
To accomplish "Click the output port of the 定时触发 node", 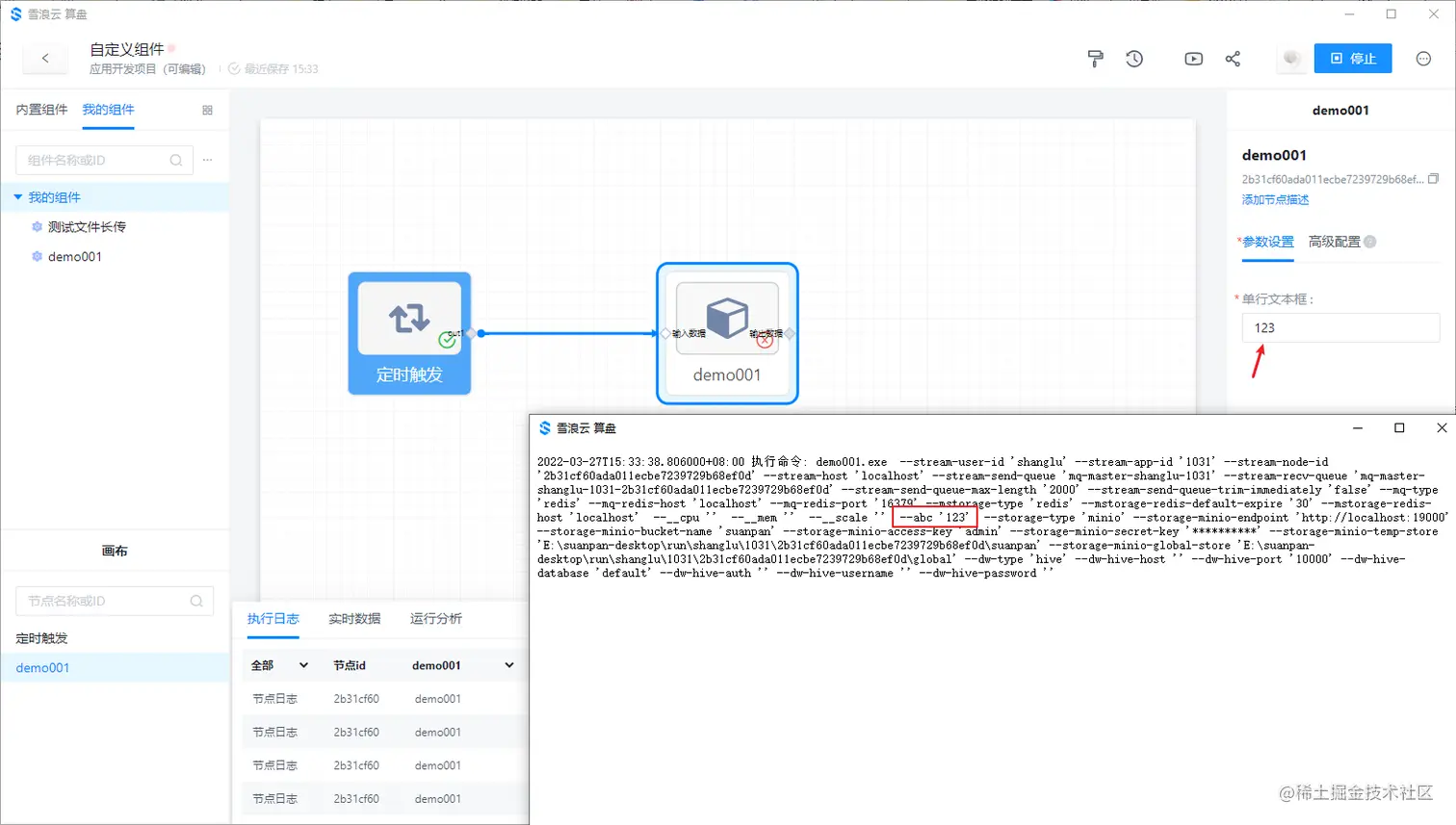I will tap(471, 334).
